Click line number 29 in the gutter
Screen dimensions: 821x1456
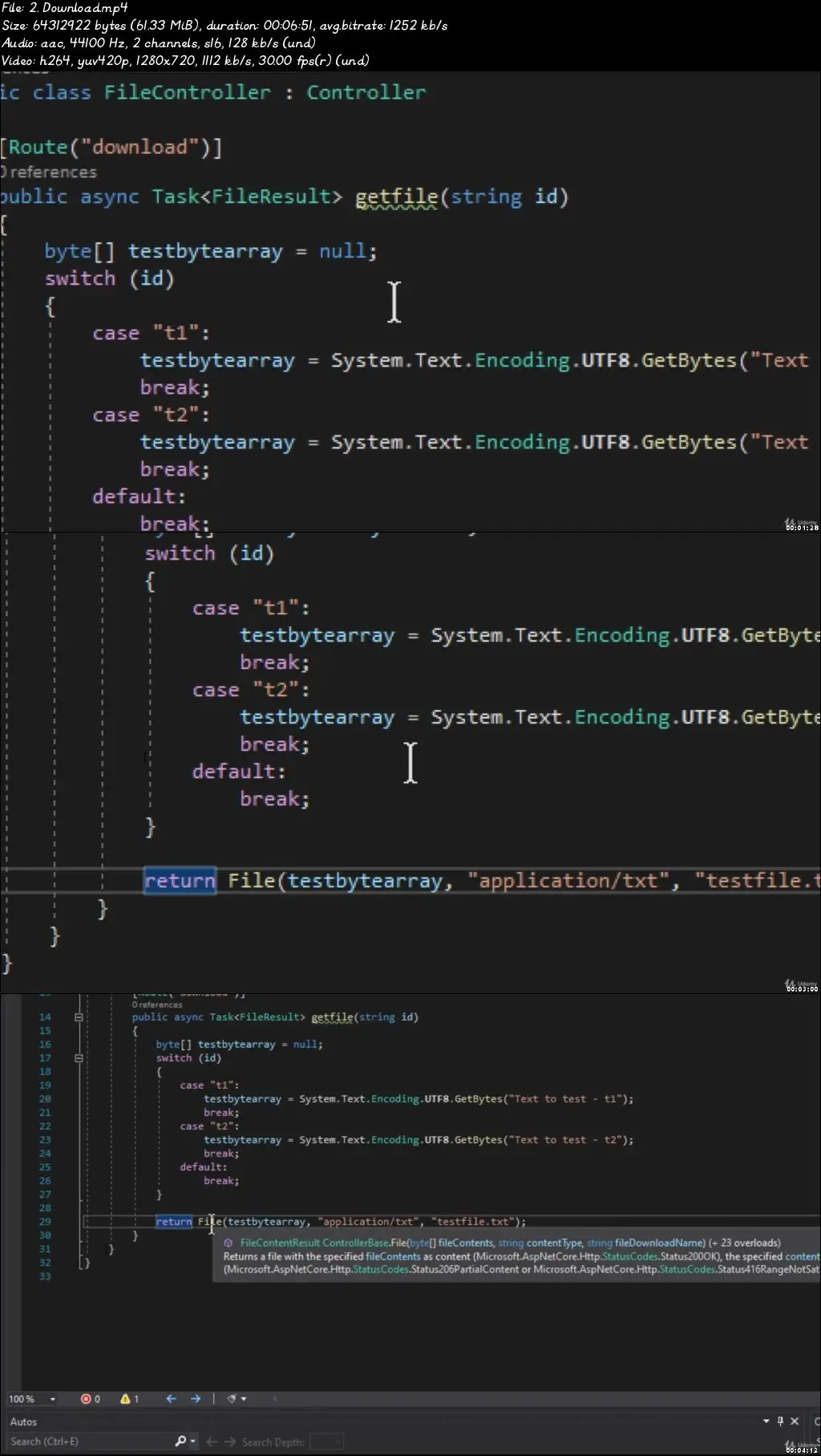(45, 1222)
